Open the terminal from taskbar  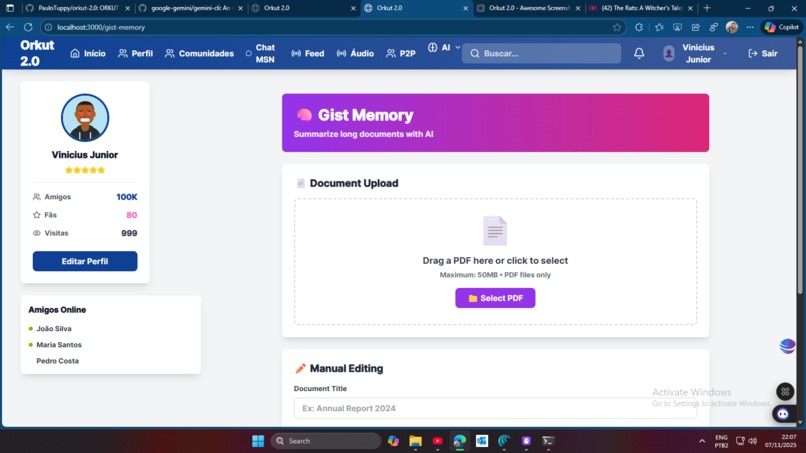548,441
